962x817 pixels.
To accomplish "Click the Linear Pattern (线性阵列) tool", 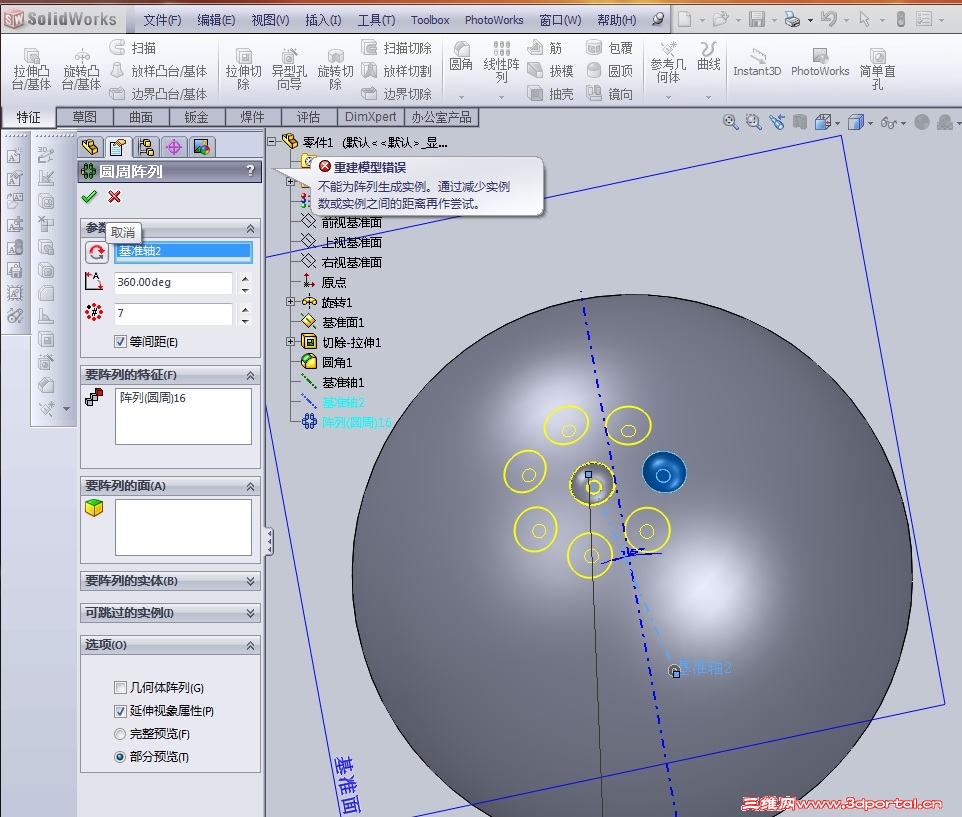I will pyautogui.click(x=501, y=61).
